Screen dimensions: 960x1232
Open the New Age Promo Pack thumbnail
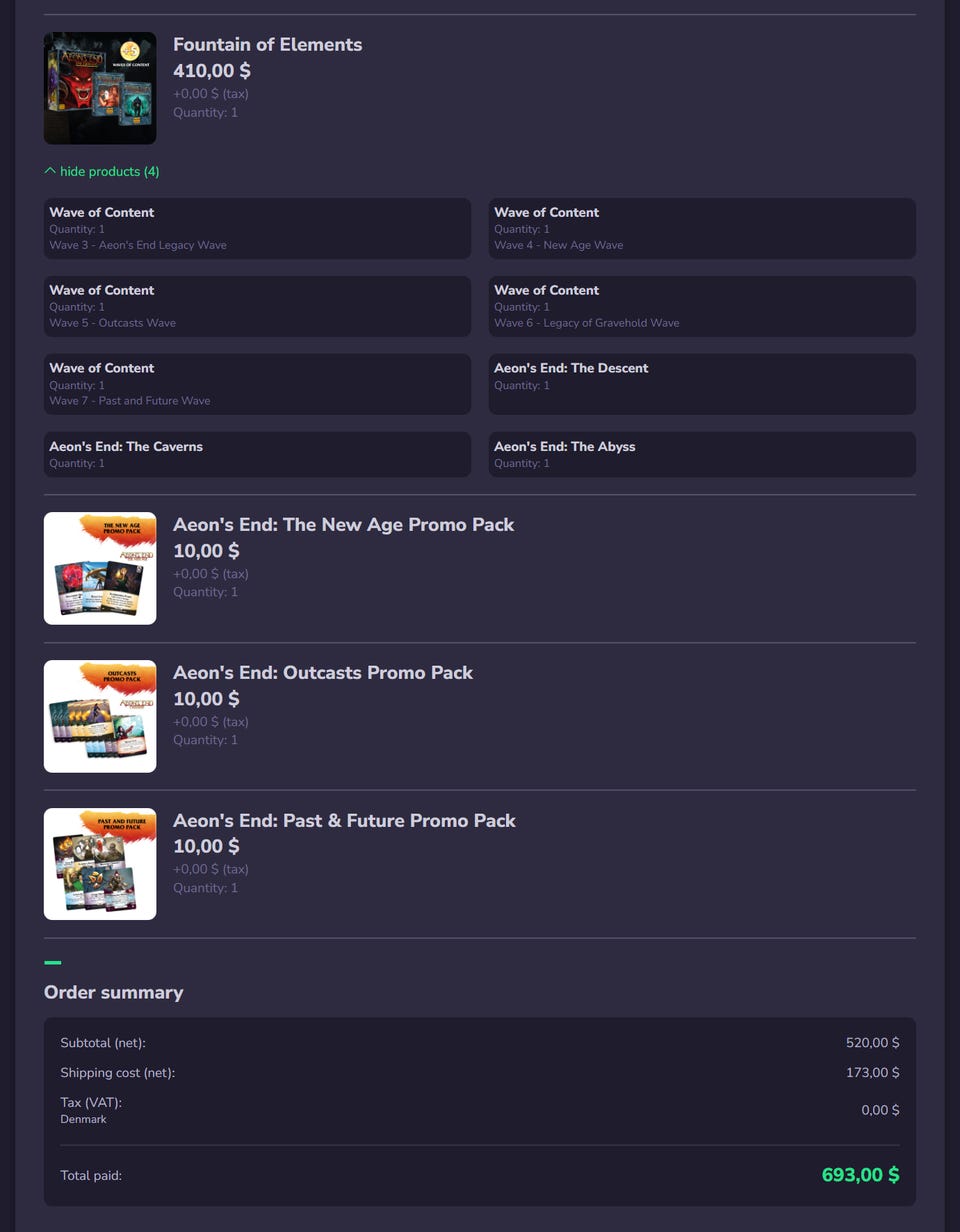click(x=100, y=568)
